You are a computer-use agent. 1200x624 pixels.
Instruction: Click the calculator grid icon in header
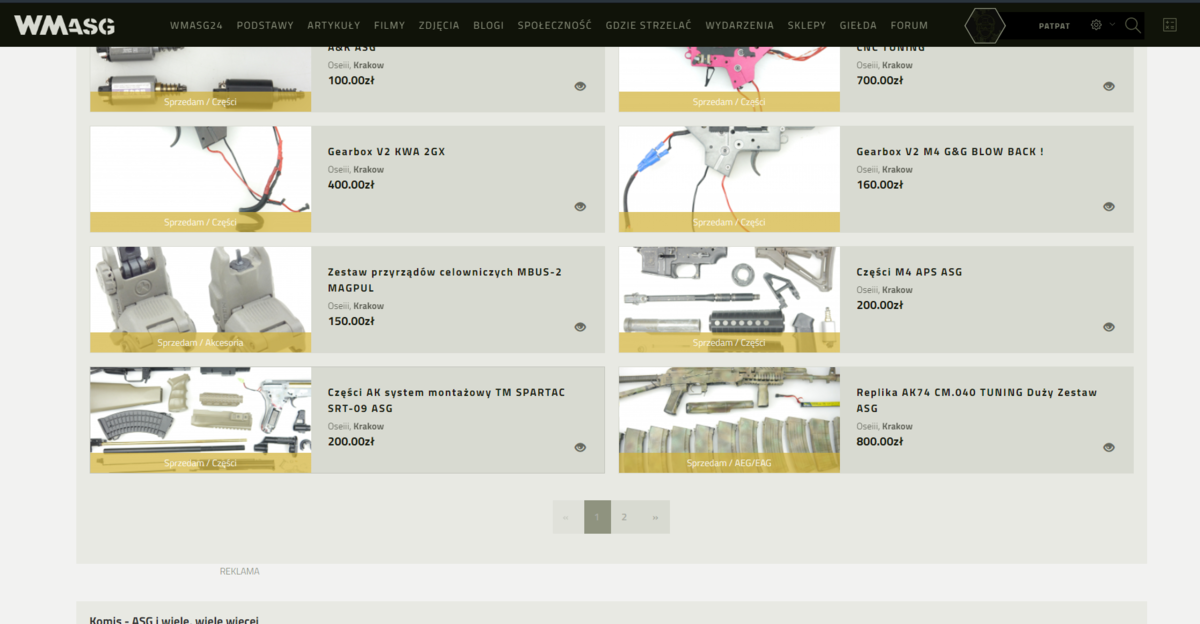tap(1169, 25)
